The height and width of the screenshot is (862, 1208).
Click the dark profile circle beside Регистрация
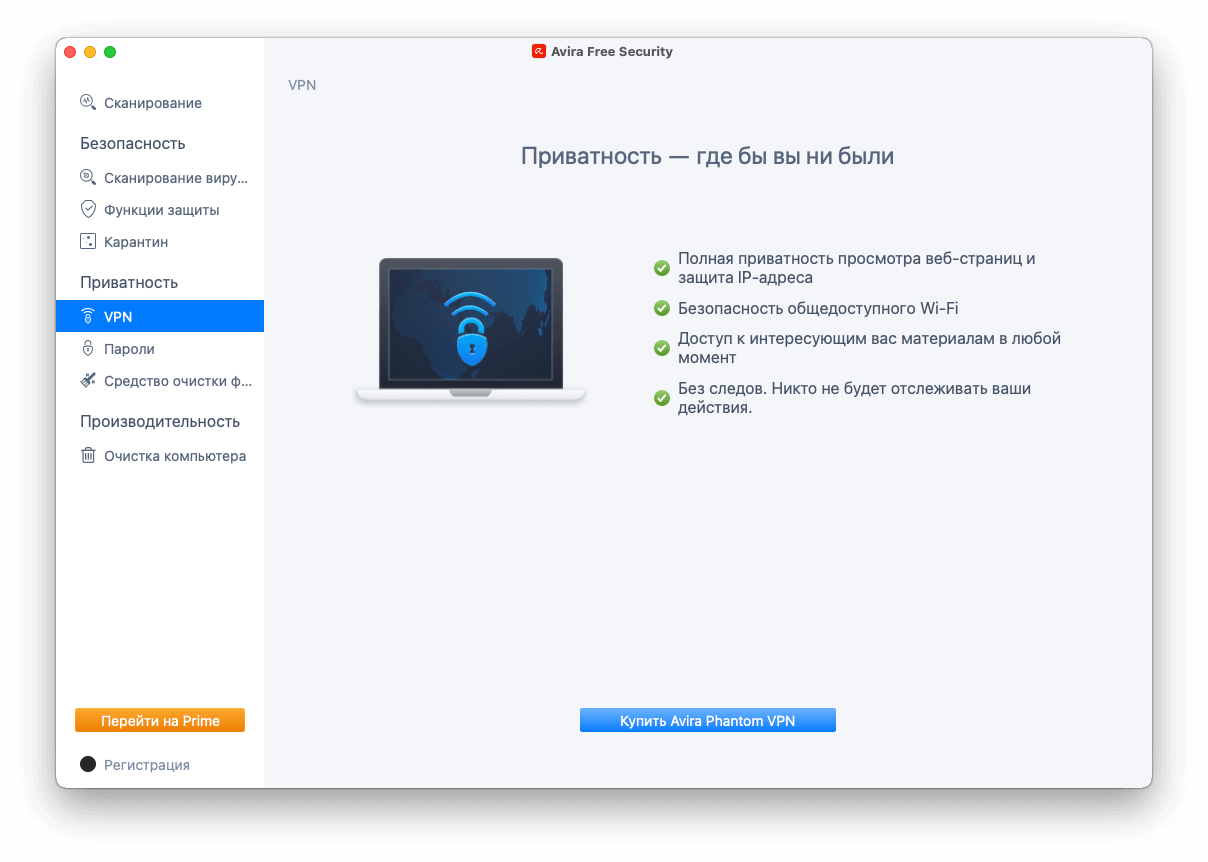[88, 764]
